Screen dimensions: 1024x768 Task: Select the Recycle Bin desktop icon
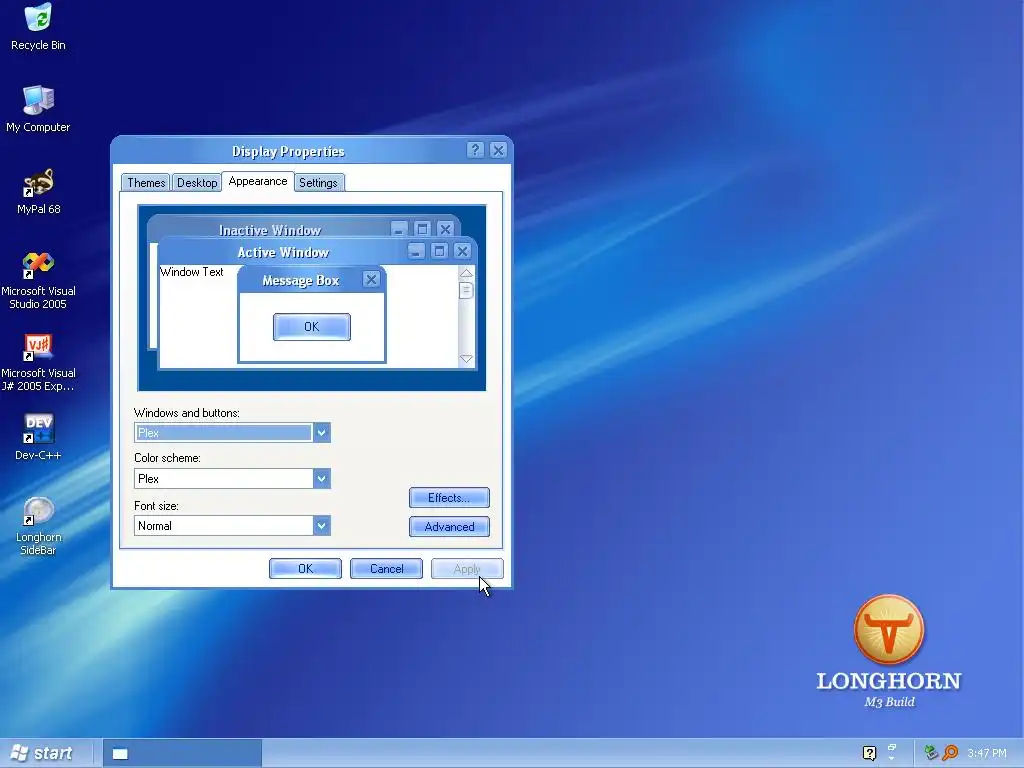pyautogui.click(x=38, y=26)
